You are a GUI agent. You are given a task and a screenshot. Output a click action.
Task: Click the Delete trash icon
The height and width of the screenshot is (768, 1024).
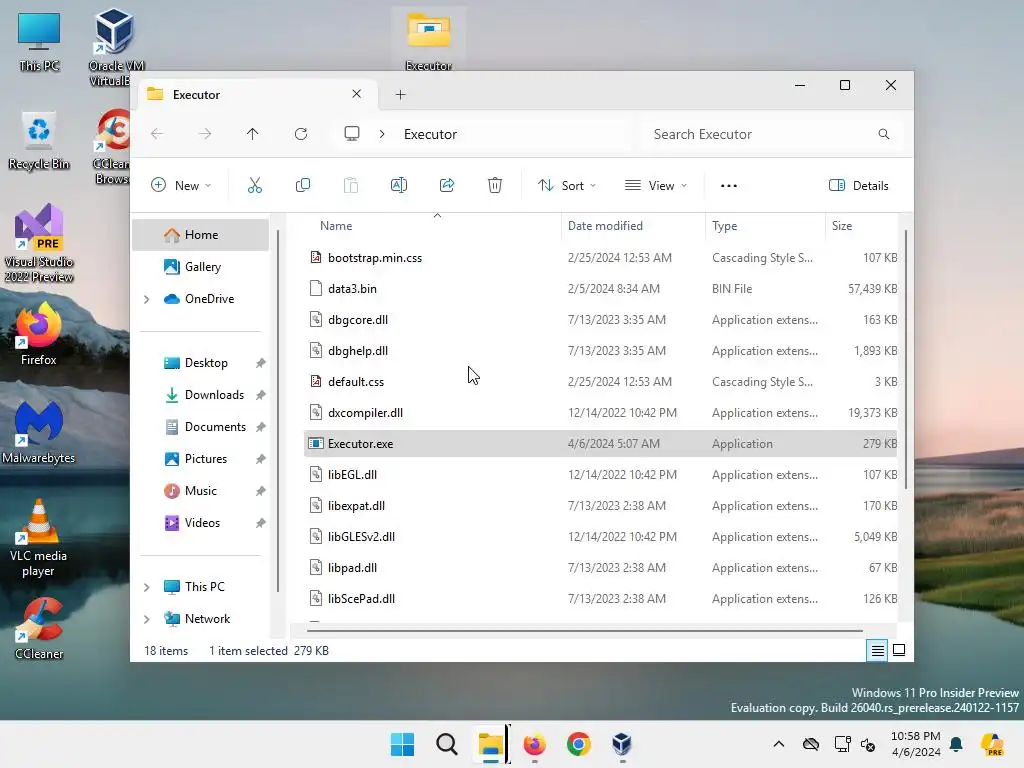[495, 185]
